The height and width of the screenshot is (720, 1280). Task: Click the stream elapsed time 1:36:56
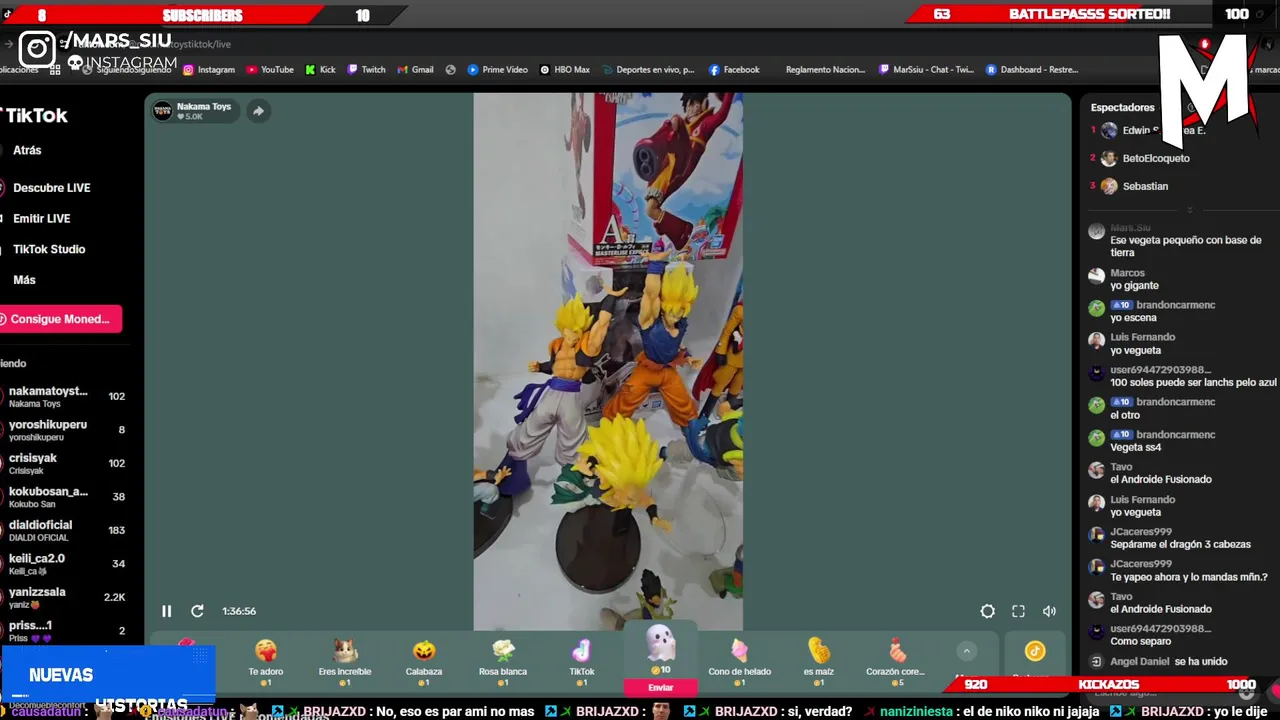coord(239,611)
